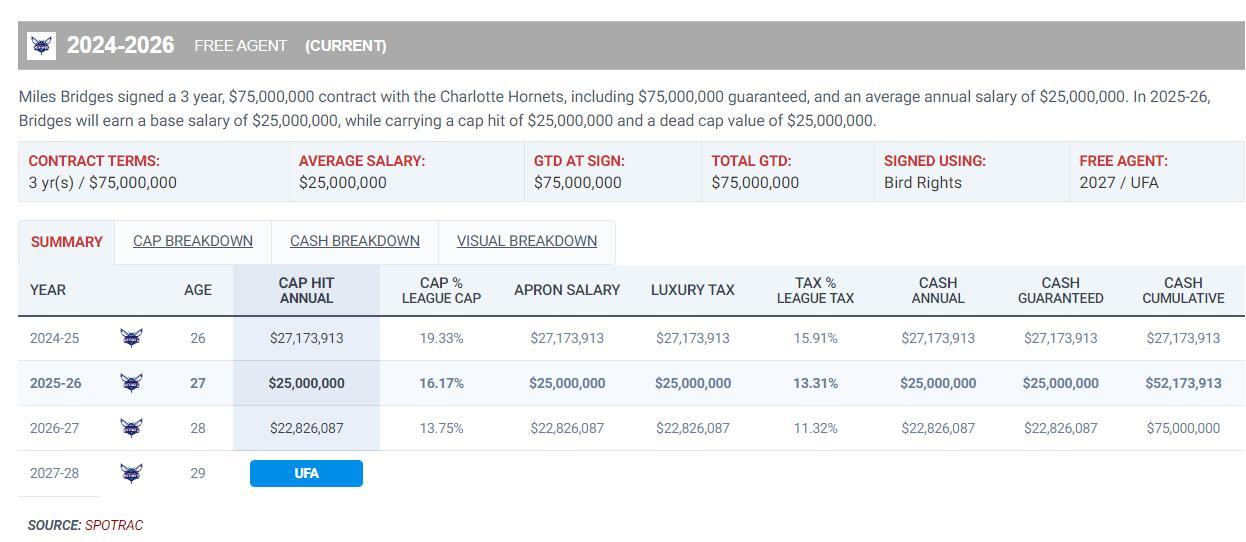
Task: Open the Summary tab
Action: [x=67, y=242]
